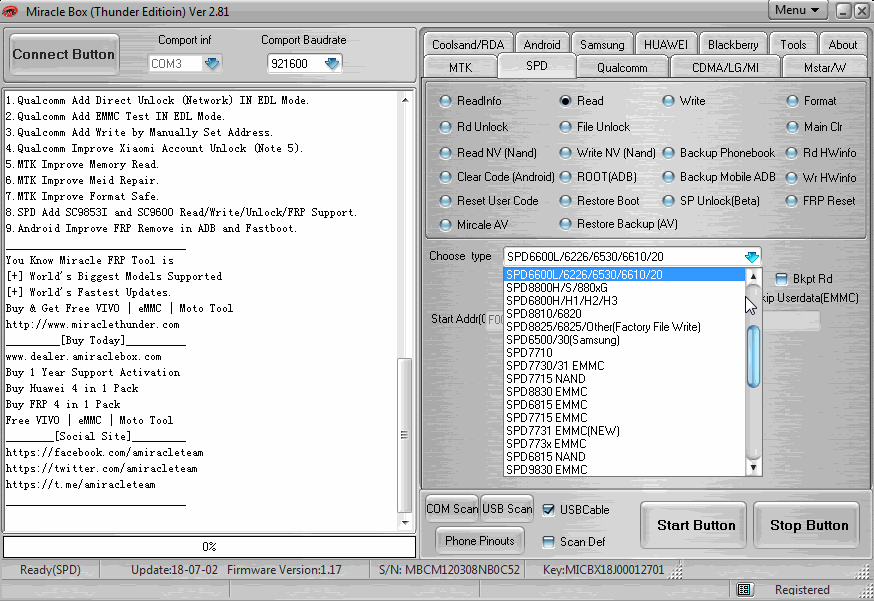Open Phone Pinouts
Viewport: 874px width, 601px height.
(479, 541)
